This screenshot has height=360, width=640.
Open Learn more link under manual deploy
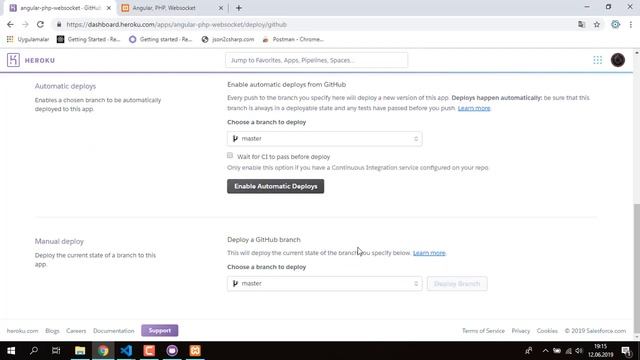tap(429, 253)
